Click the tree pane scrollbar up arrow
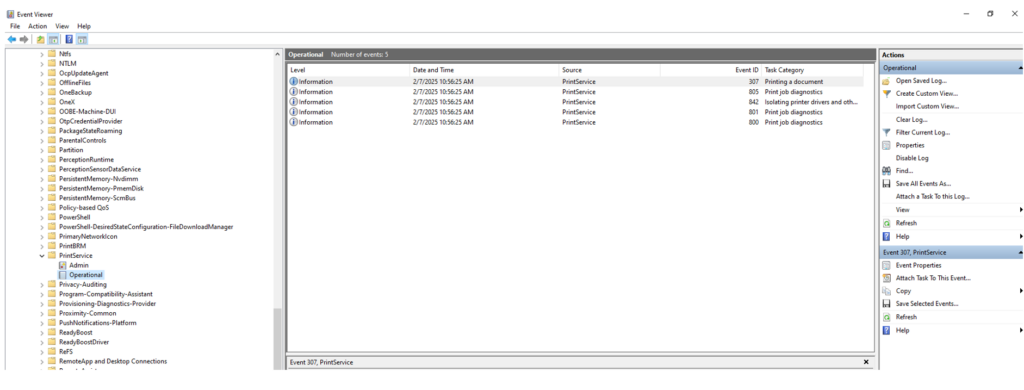 point(278,54)
